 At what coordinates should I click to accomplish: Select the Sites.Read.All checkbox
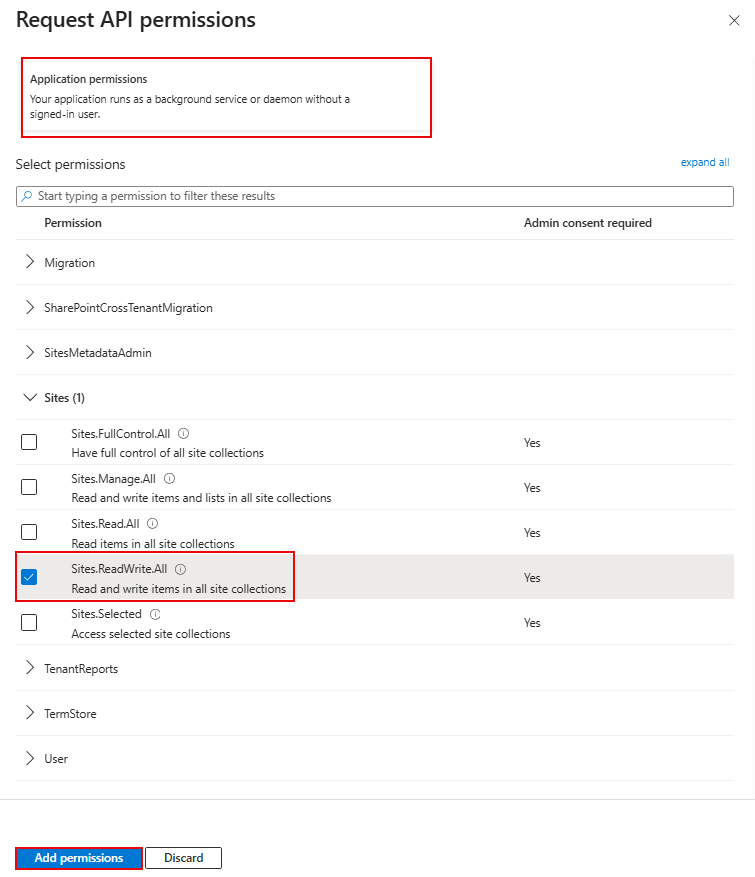29,532
